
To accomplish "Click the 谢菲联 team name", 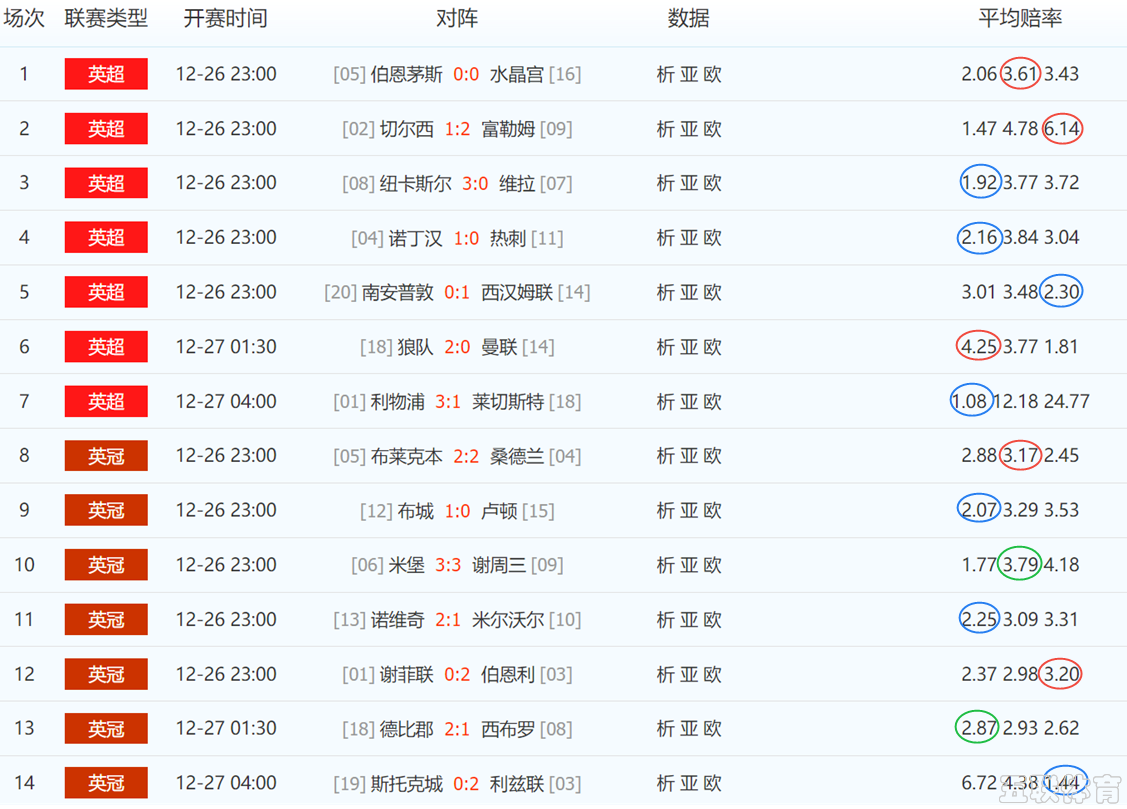I will point(407,674).
